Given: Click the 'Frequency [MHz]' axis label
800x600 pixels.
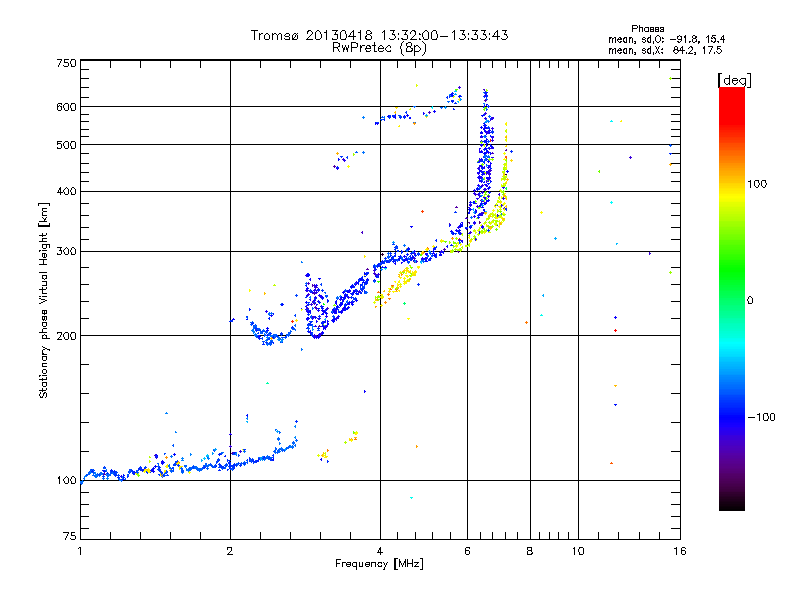Looking at the screenshot, I should point(379,564).
